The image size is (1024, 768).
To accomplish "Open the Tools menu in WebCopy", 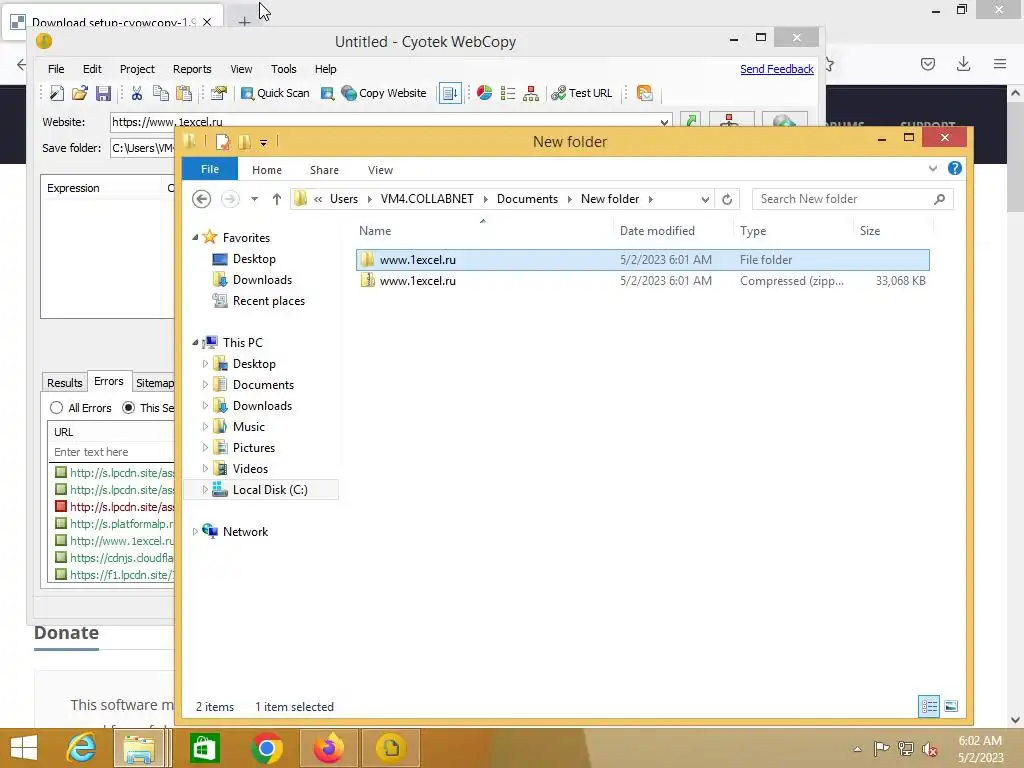I will coord(283,69).
